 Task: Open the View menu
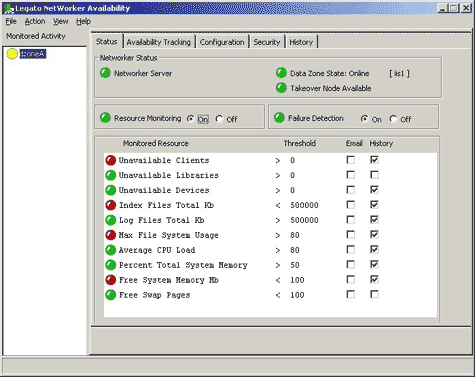[61, 21]
